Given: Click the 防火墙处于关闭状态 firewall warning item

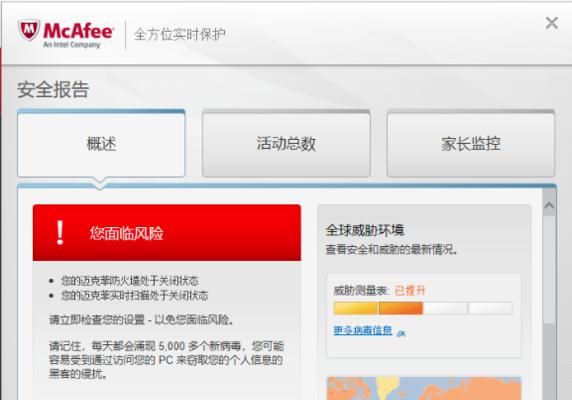Looking at the screenshot, I should (x=130, y=281).
